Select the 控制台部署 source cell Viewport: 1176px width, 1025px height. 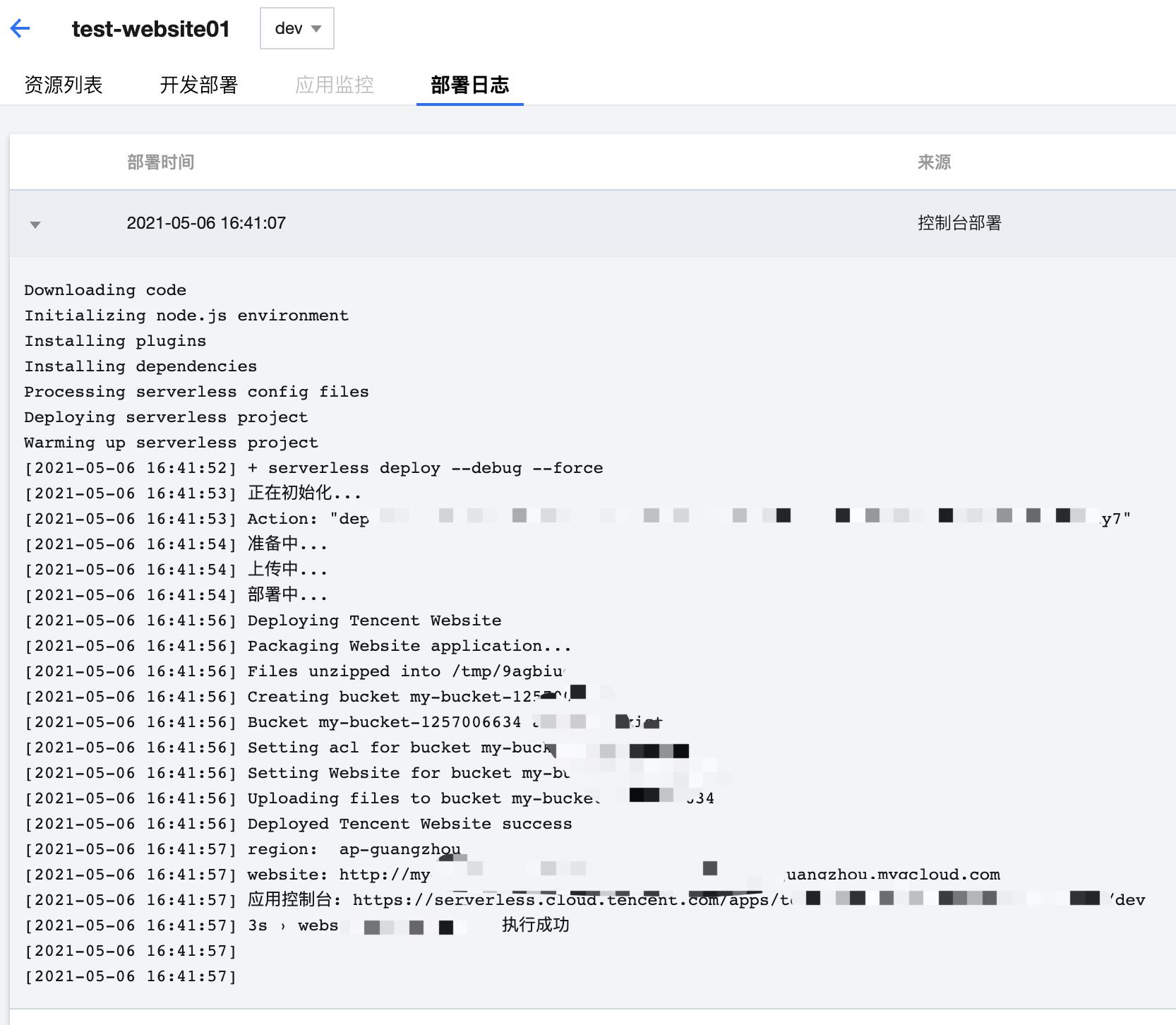959,223
